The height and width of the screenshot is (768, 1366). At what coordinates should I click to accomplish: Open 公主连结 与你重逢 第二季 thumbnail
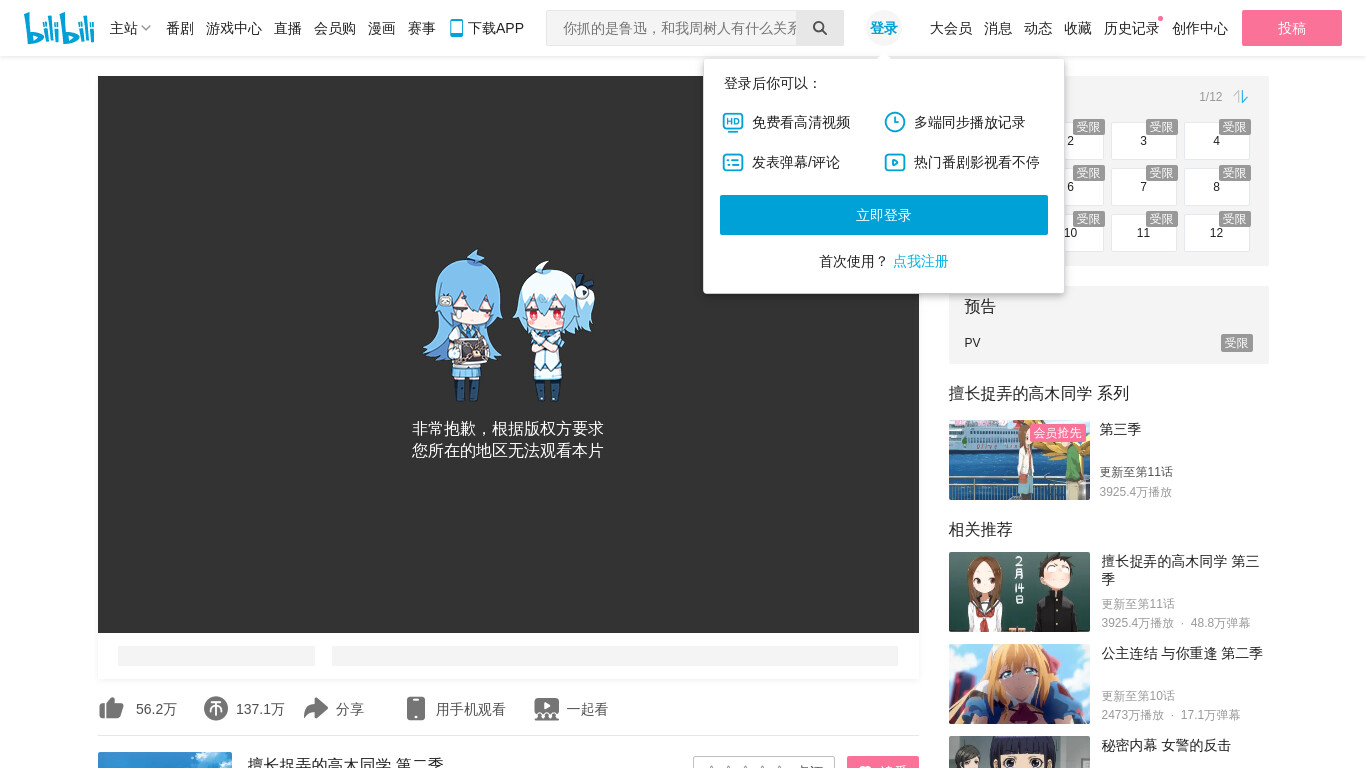click(x=1019, y=684)
